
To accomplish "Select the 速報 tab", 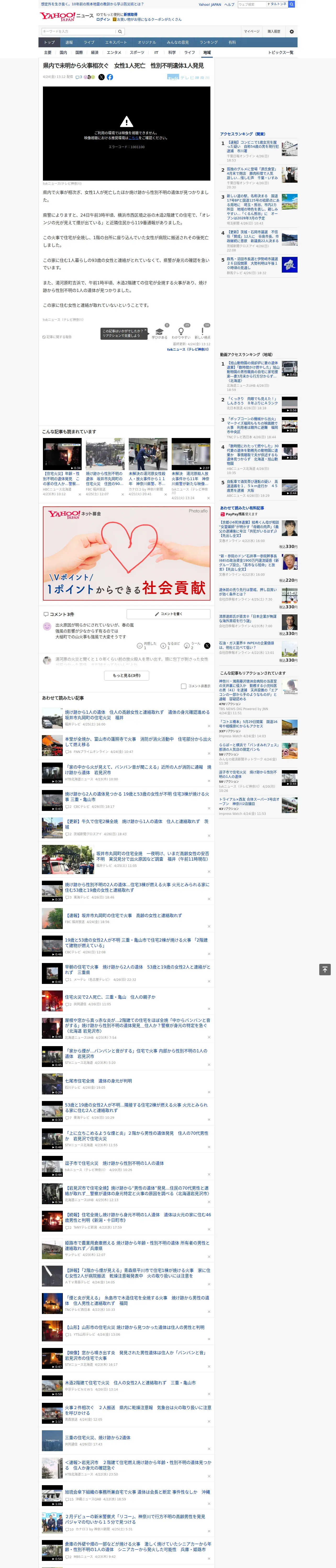I will click(x=69, y=43).
